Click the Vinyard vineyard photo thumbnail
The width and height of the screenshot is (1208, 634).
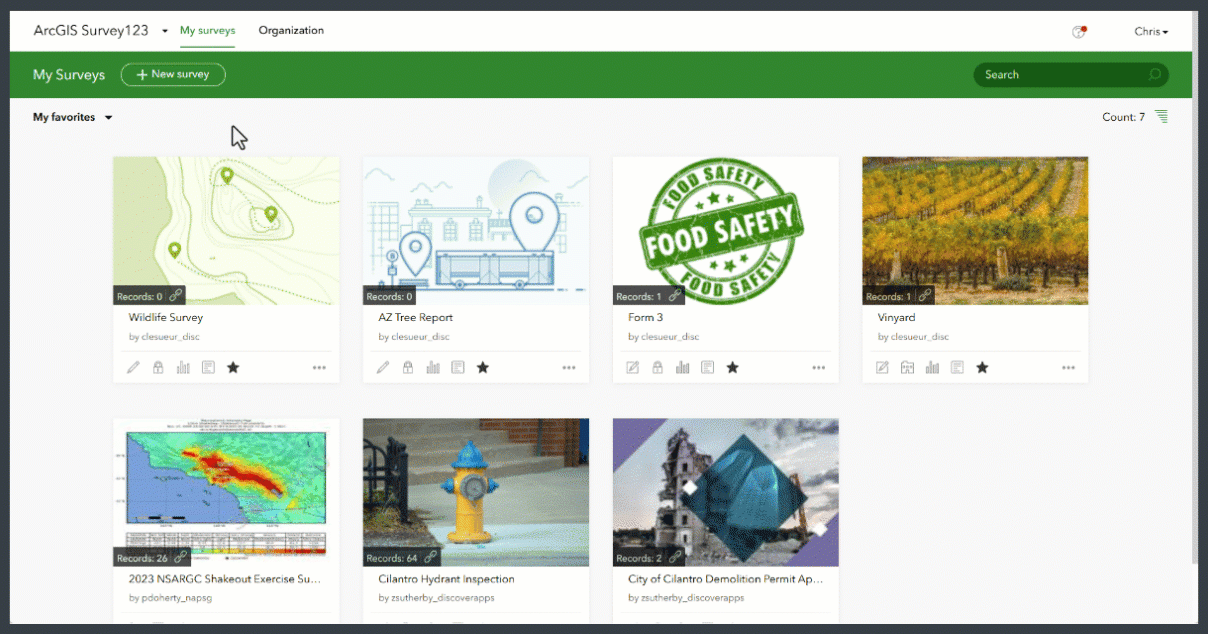975,231
